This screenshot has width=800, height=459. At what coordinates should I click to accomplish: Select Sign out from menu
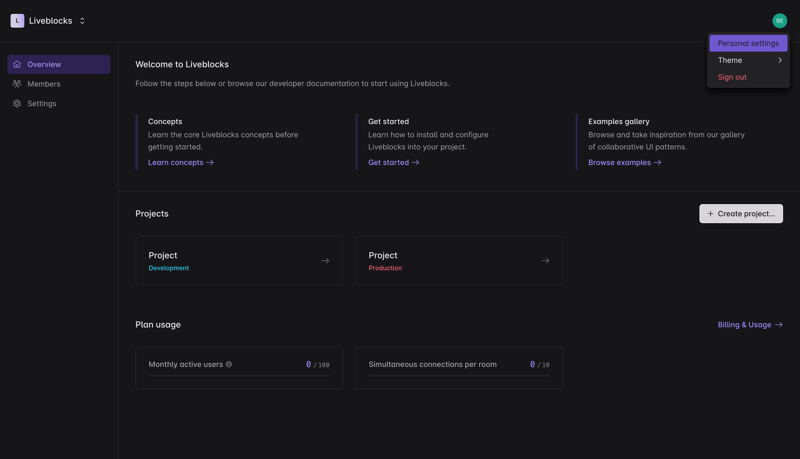point(748,77)
